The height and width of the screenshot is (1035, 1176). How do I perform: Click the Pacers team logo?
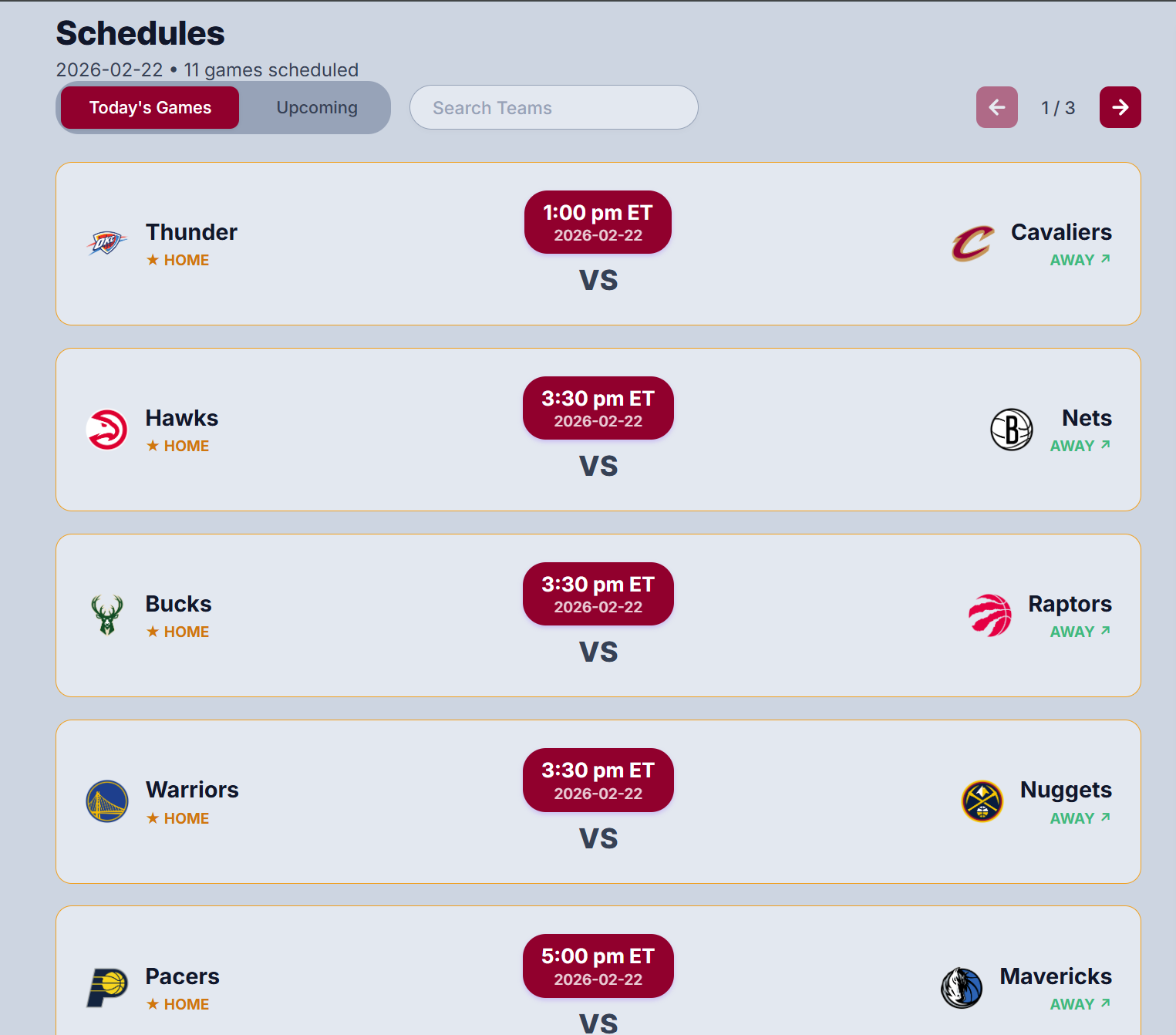click(x=107, y=987)
